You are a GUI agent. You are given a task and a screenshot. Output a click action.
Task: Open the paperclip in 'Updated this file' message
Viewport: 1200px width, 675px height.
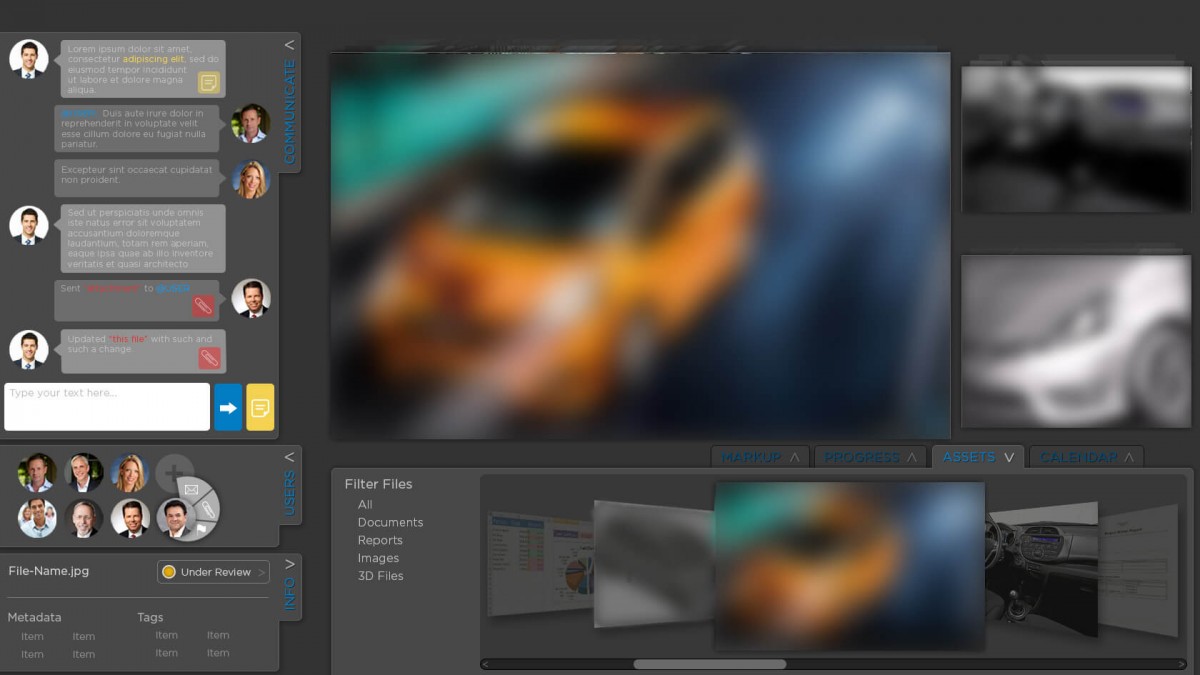tap(209, 357)
